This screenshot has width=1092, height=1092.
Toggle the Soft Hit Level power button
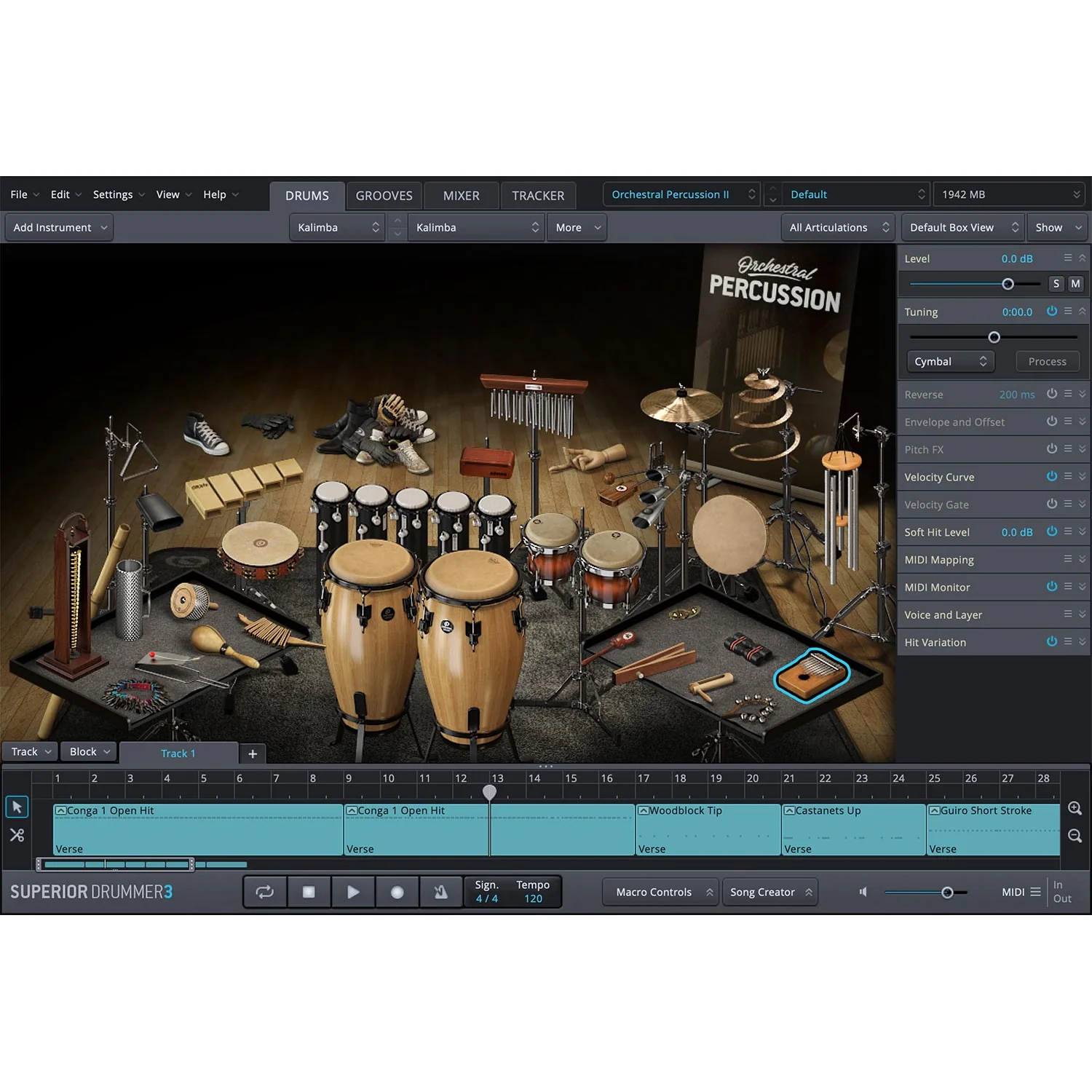[1052, 531]
